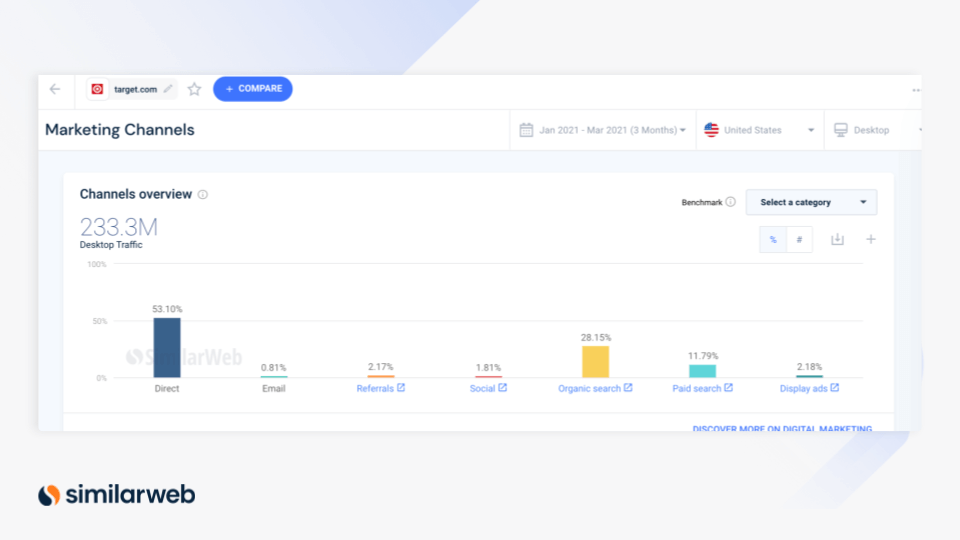Click the desktop monitor icon

pos(841,130)
